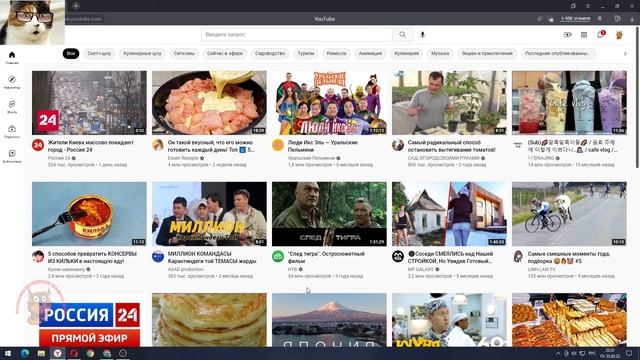Open the account avatar menu

pos(619,35)
